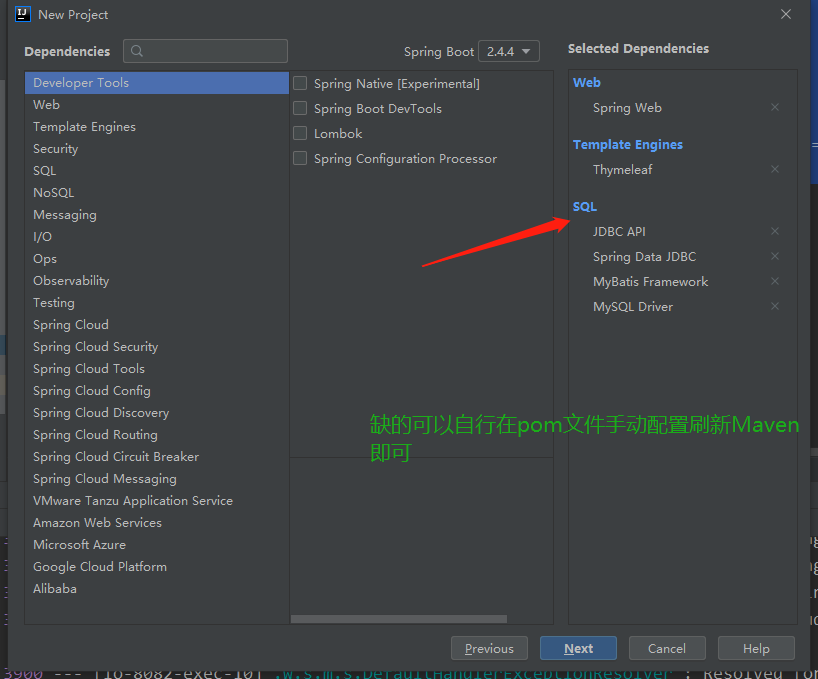Screen dimensions: 818x679
Task: Select VMware Tanzu Application Service category
Action: coord(157,501)
